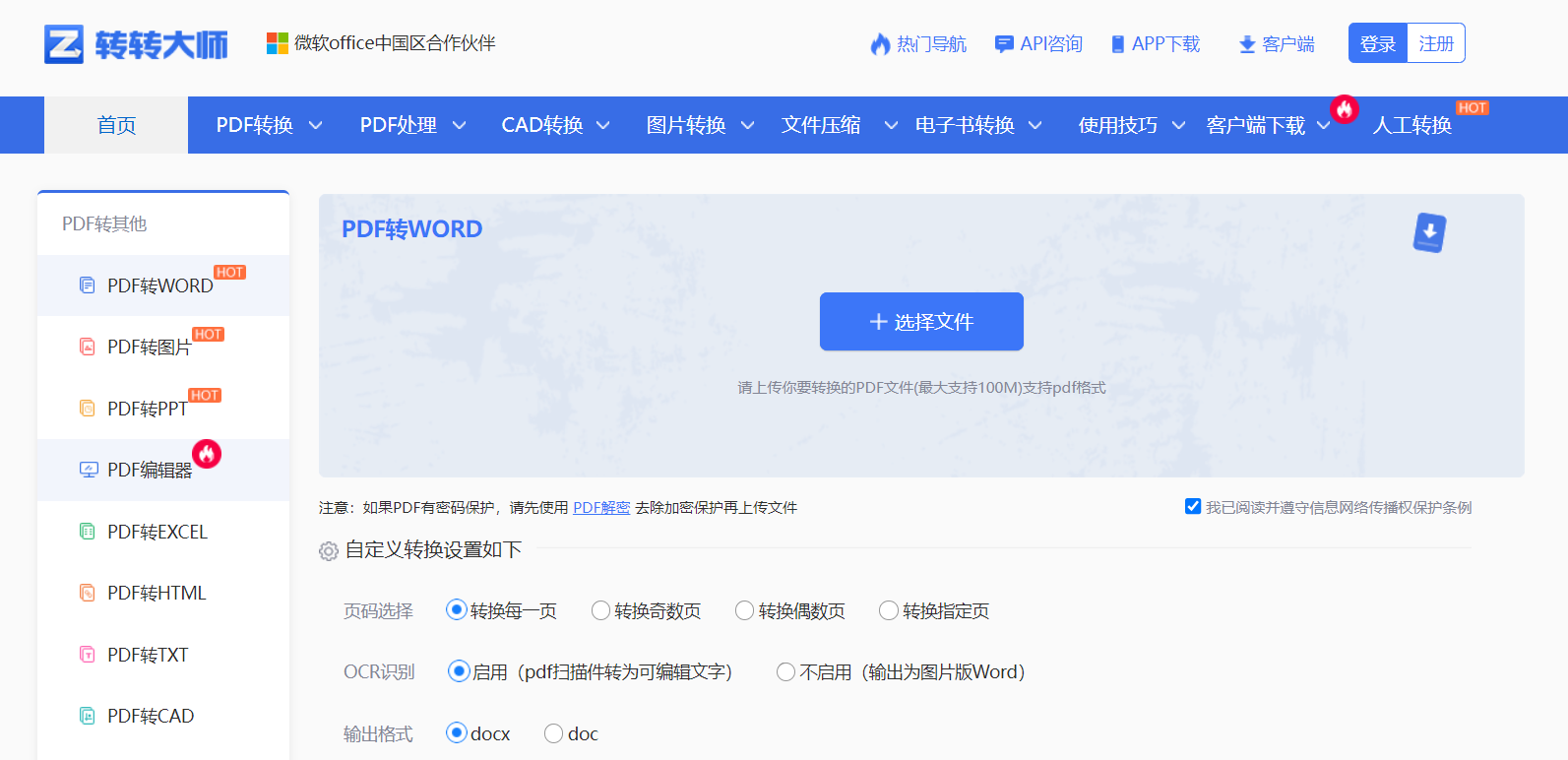The height and width of the screenshot is (760, 1568).
Task: Open 热门导航 via its flame icon
Action: (x=880, y=44)
